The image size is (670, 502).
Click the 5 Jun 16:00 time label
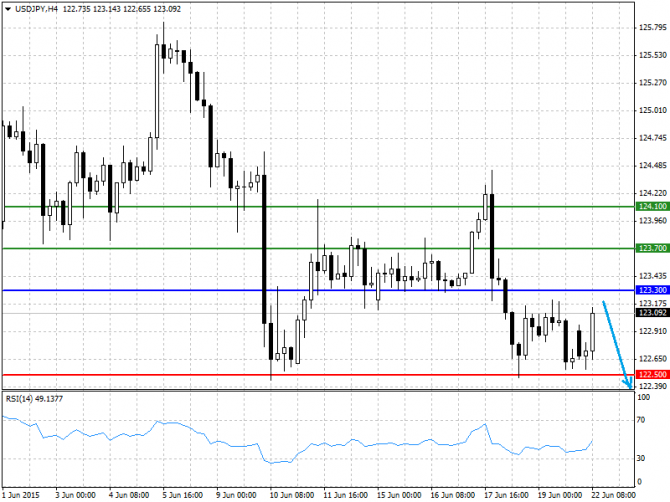point(182,495)
